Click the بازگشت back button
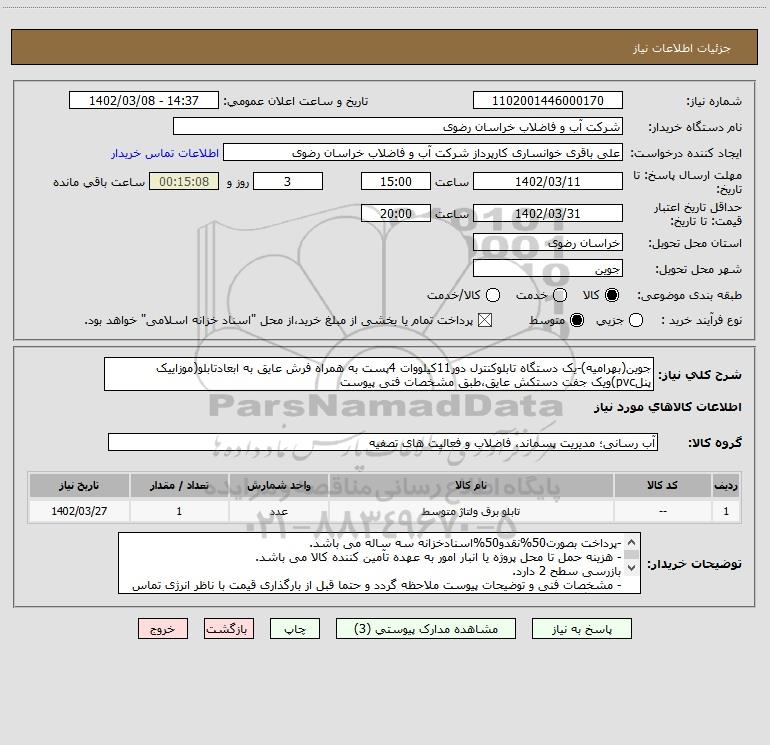The width and height of the screenshot is (770, 745). pyautogui.click(x=229, y=629)
